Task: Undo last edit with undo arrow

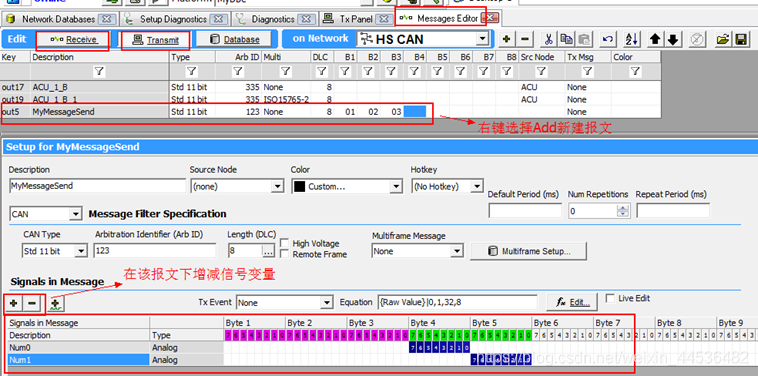Action: coord(609,40)
